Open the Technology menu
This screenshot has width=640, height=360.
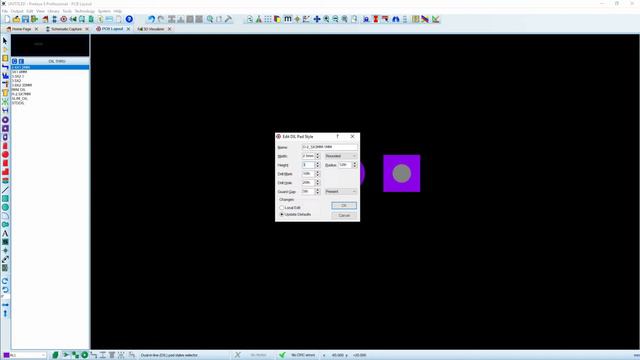[x=84, y=11]
